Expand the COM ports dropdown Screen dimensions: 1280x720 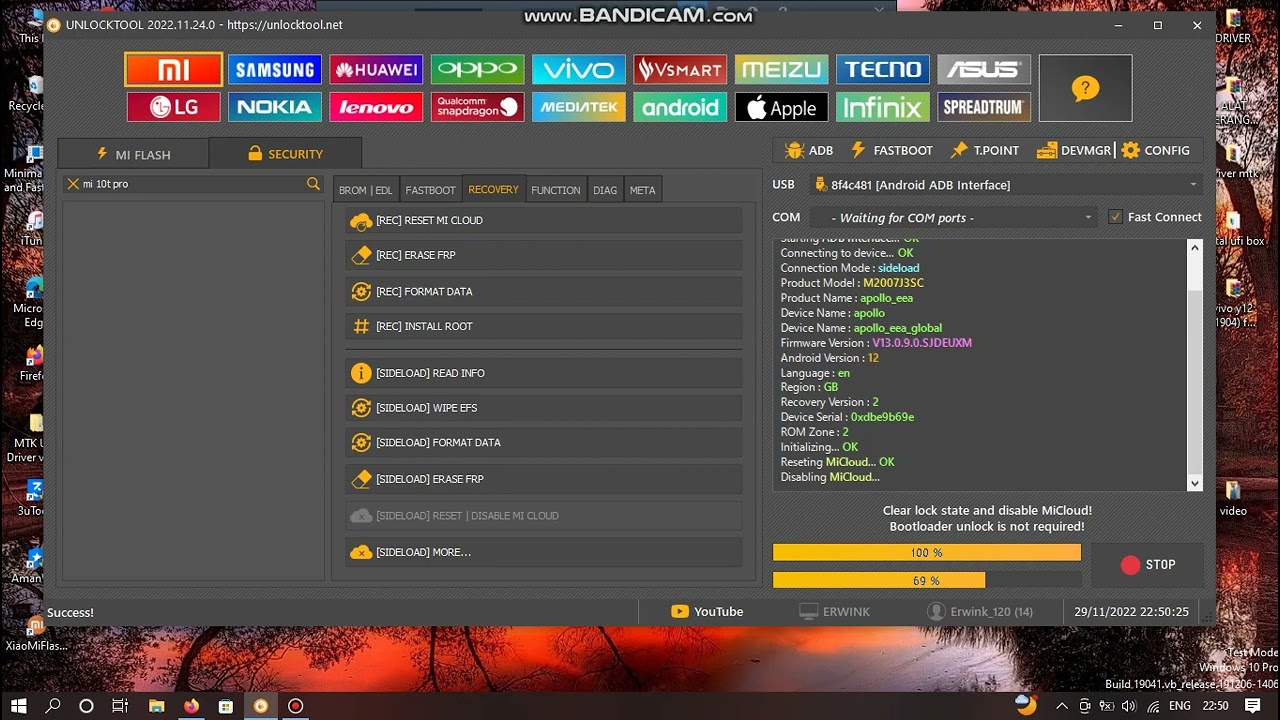[x=1088, y=217]
